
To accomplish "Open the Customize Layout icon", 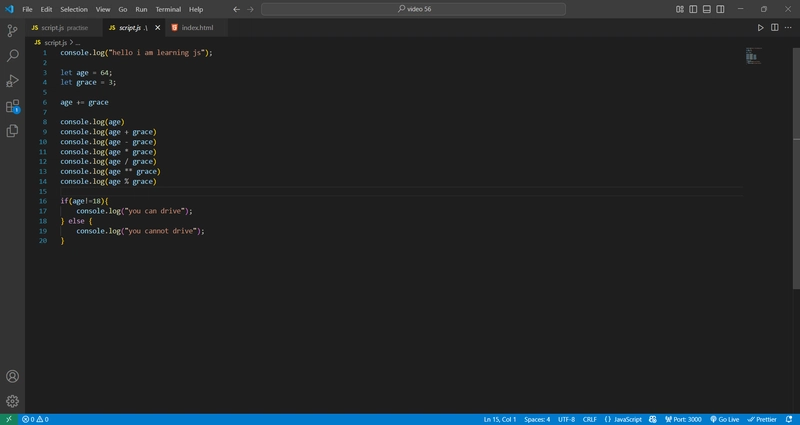I will [x=680, y=9].
